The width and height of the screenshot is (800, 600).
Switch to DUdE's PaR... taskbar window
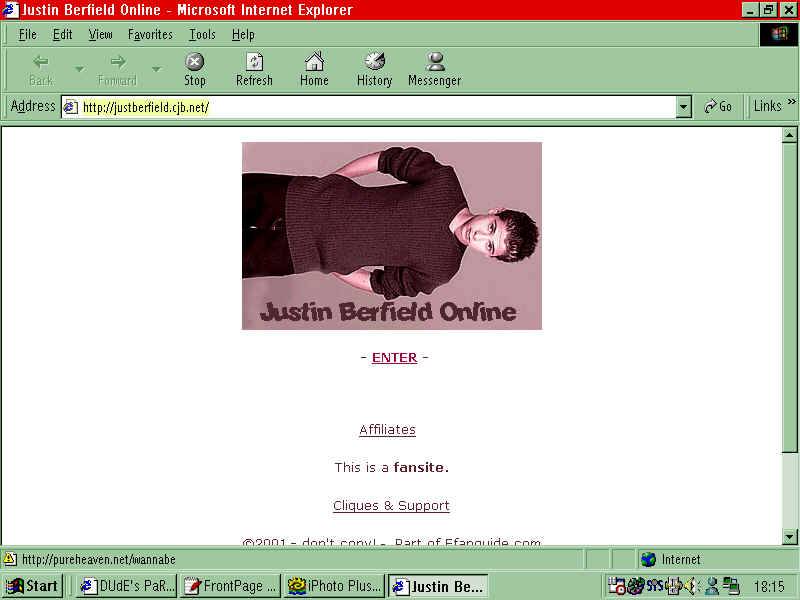tap(127, 586)
